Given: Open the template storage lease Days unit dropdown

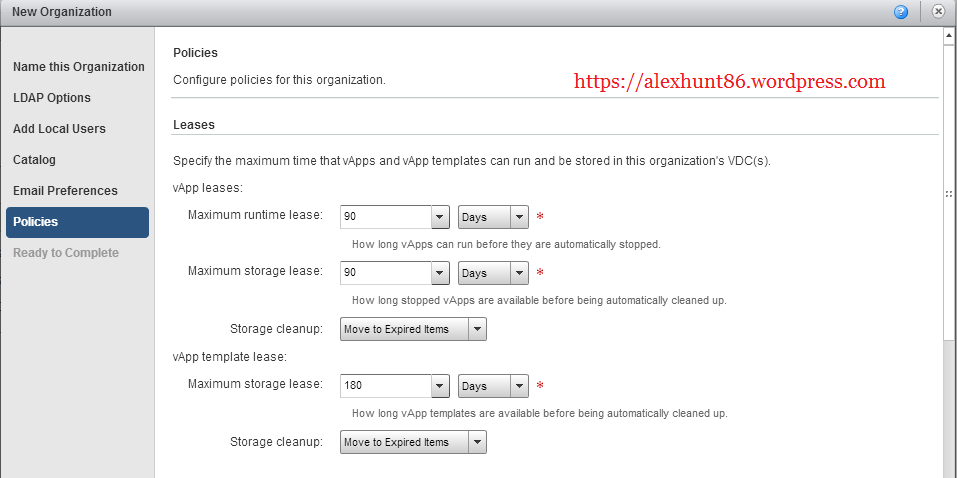Looking at the screenshot, I should pos(493,386).
